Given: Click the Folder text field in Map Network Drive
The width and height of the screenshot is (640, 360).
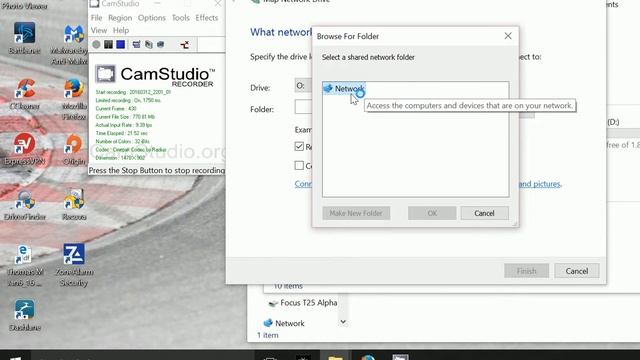Looking at the screenshot, I should tap(303, 107).
